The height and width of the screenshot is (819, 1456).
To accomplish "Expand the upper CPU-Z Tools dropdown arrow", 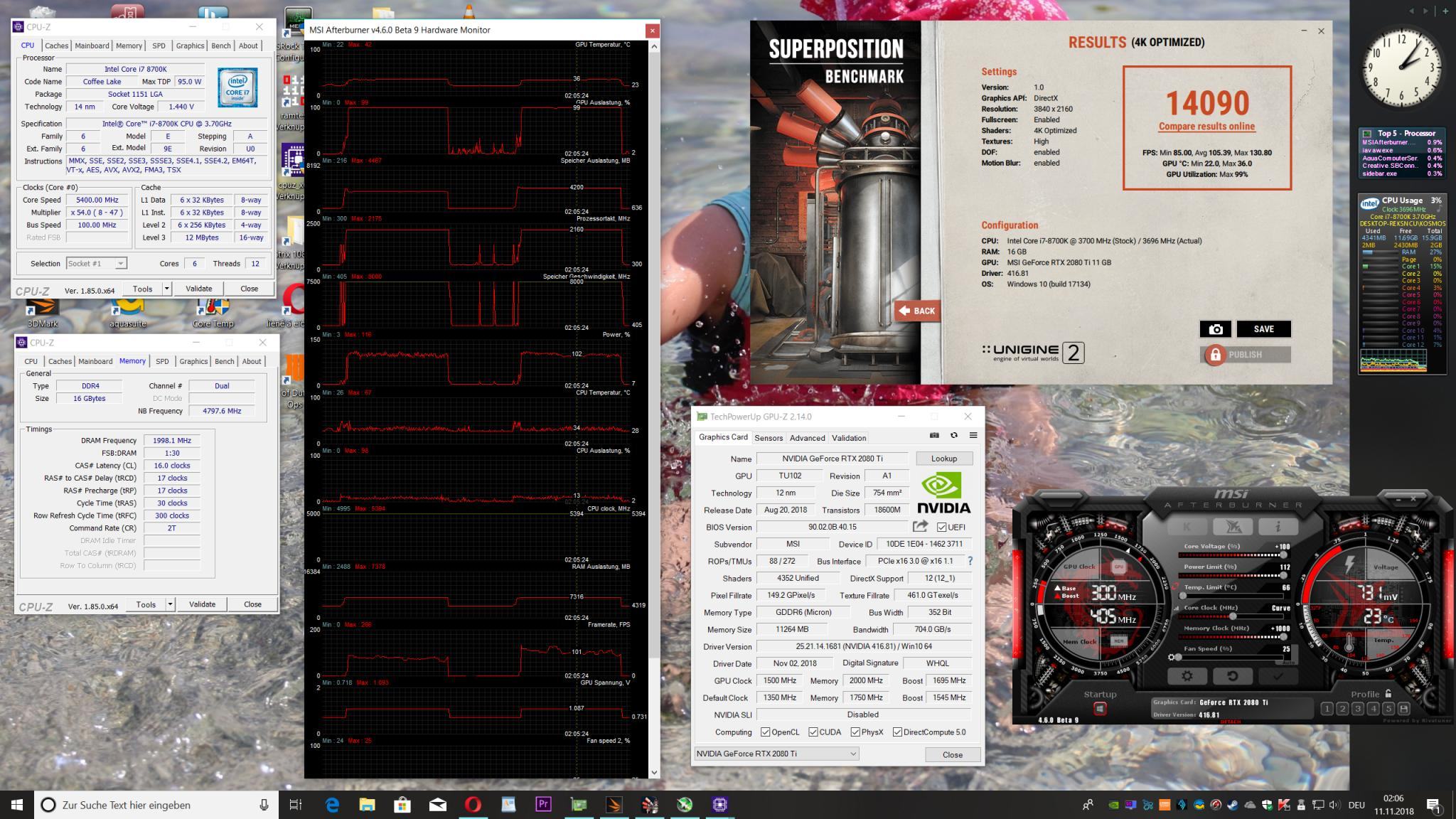I will (167, 289).
